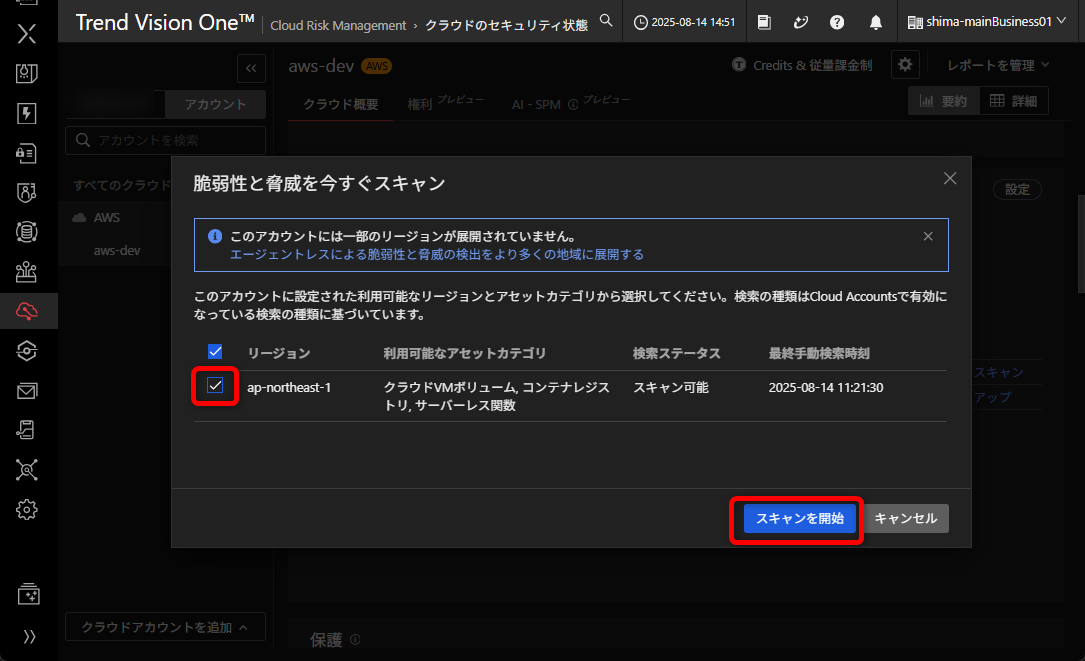Image resolution: width=1085 pixels, height=661 pixels.
Task: Select the AI - SPM tab
Action: tap(536, 105)
